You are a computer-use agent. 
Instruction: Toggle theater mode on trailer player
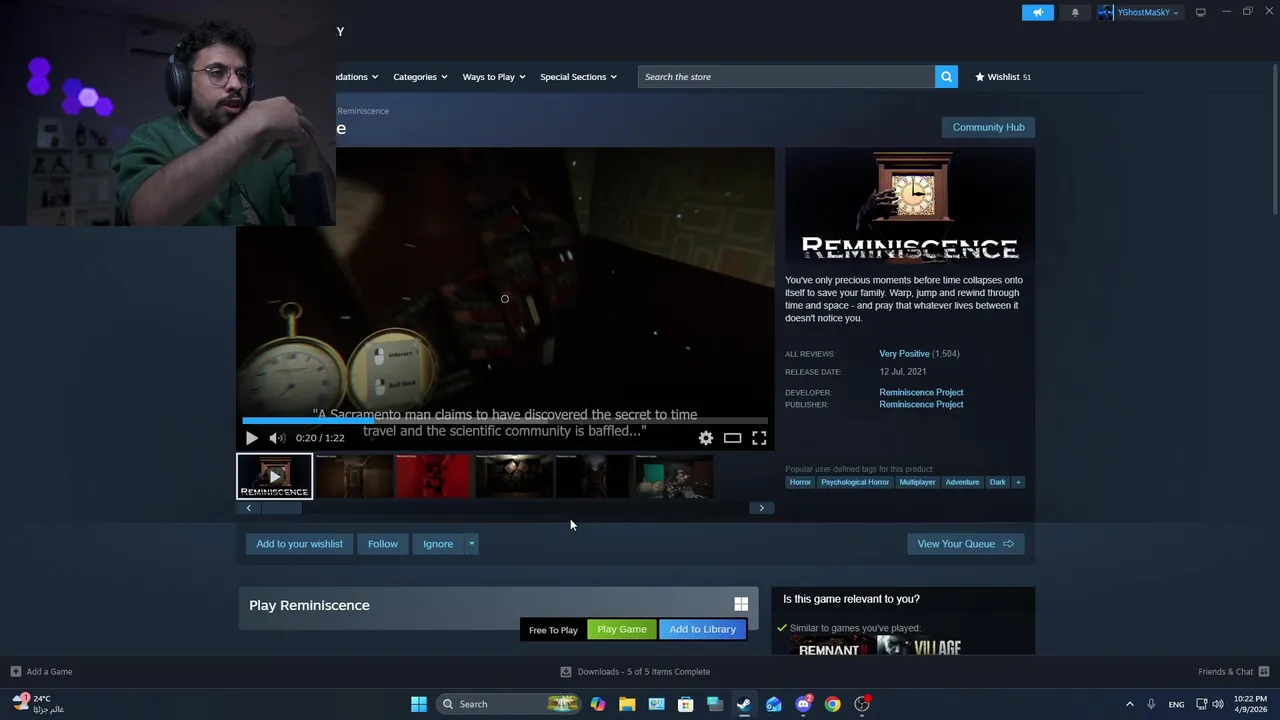point(732,438)
